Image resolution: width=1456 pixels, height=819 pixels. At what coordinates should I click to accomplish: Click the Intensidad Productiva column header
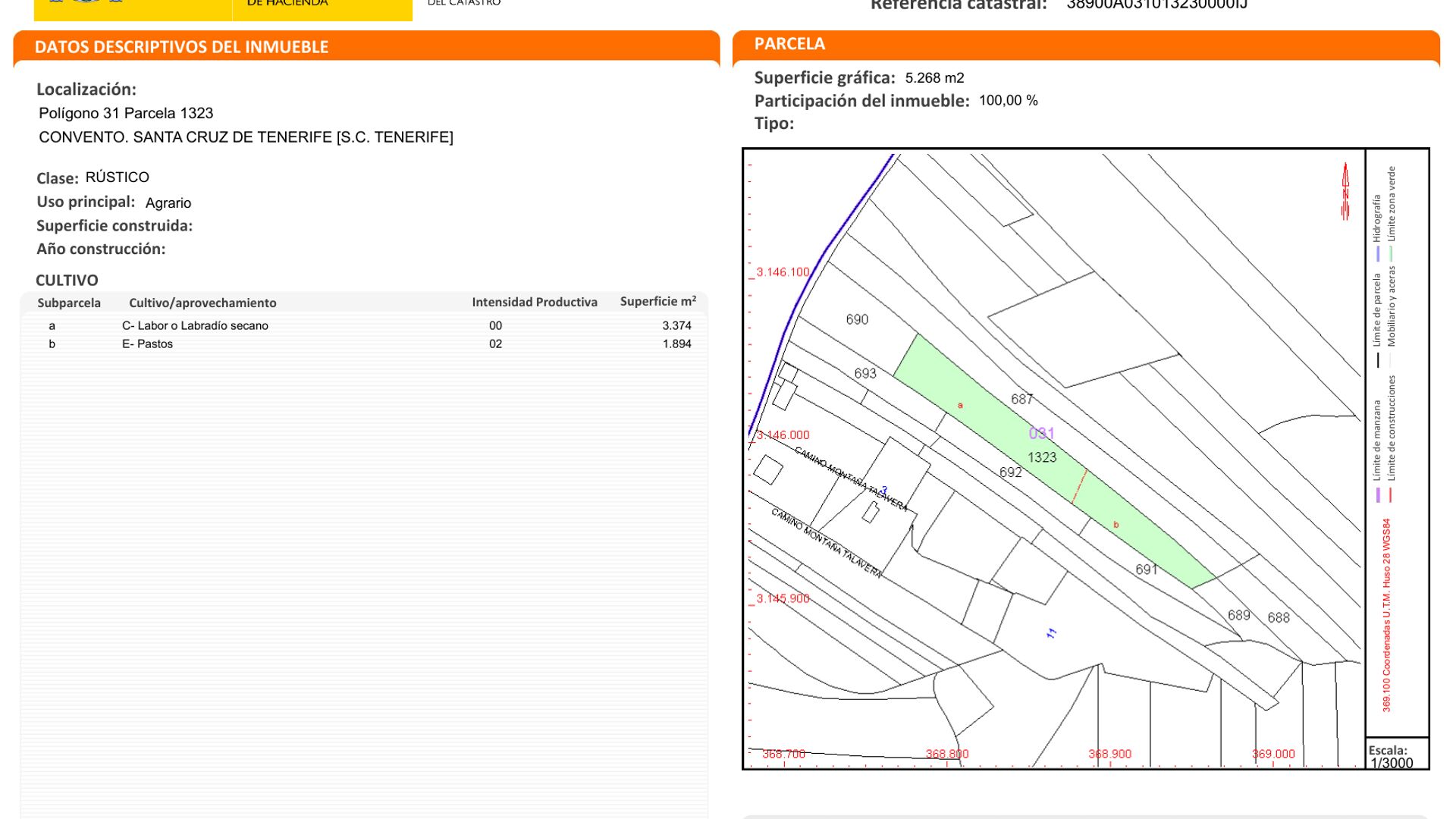[x=534, y=302]
